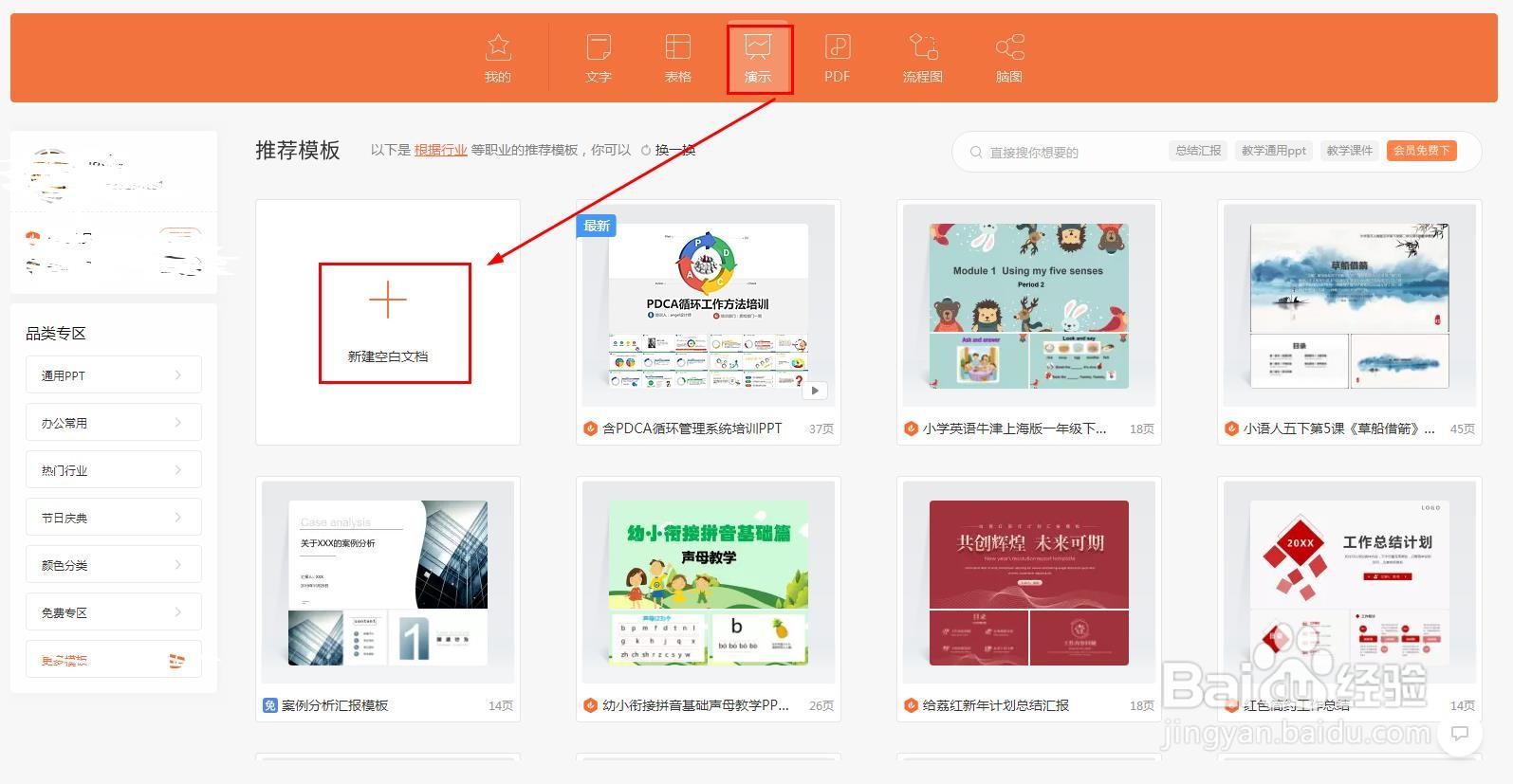The image size is (1513, 784).
Task: Click the 最新 tag on PDCA template
Action: [597, 226]
